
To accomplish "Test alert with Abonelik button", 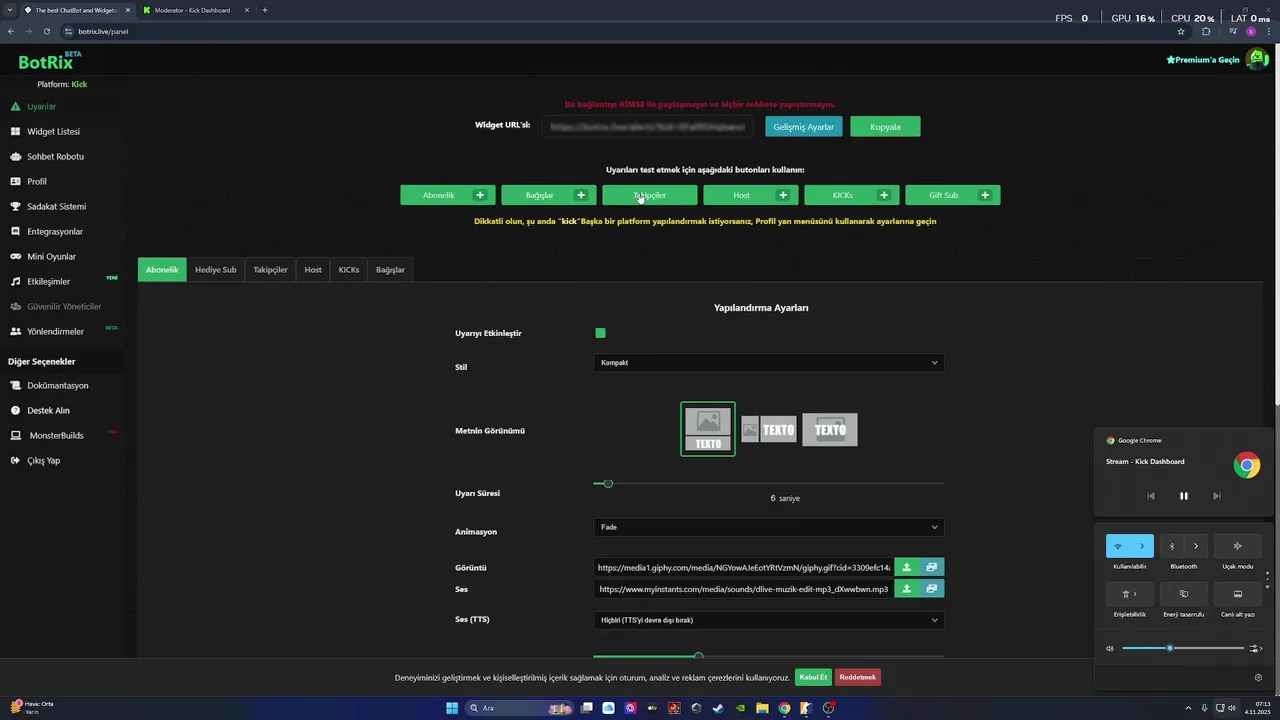I will tap(448, 195).
